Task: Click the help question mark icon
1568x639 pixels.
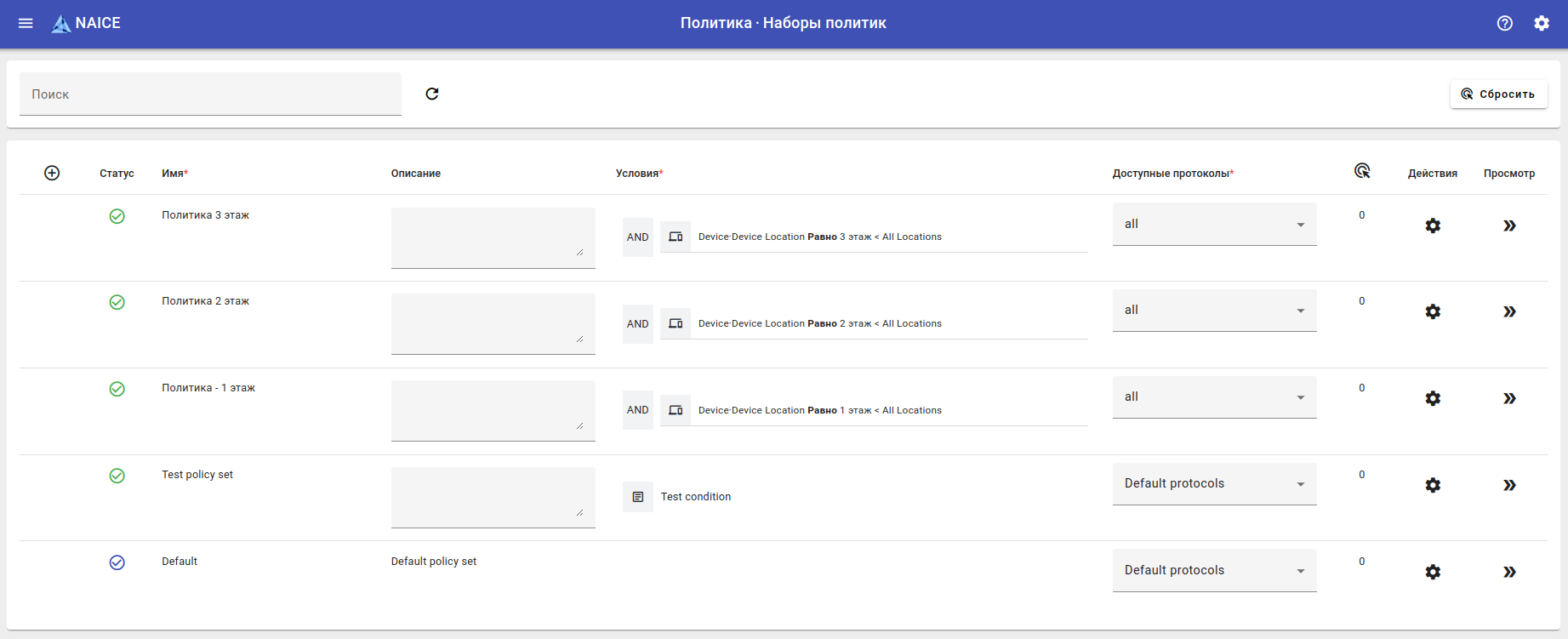Action: pos(1505,23)
